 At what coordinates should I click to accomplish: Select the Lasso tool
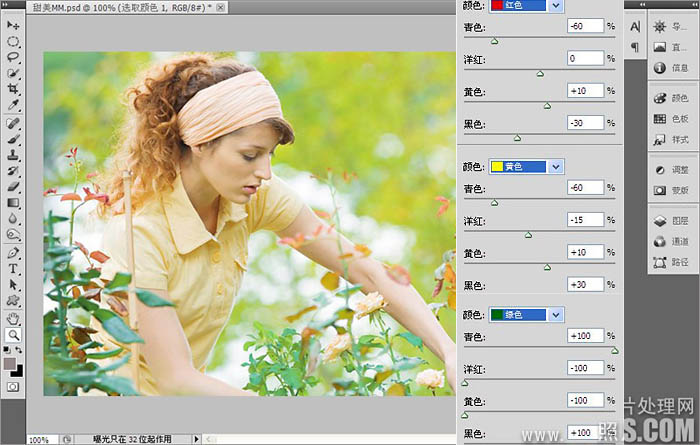(x=13, y=57)
